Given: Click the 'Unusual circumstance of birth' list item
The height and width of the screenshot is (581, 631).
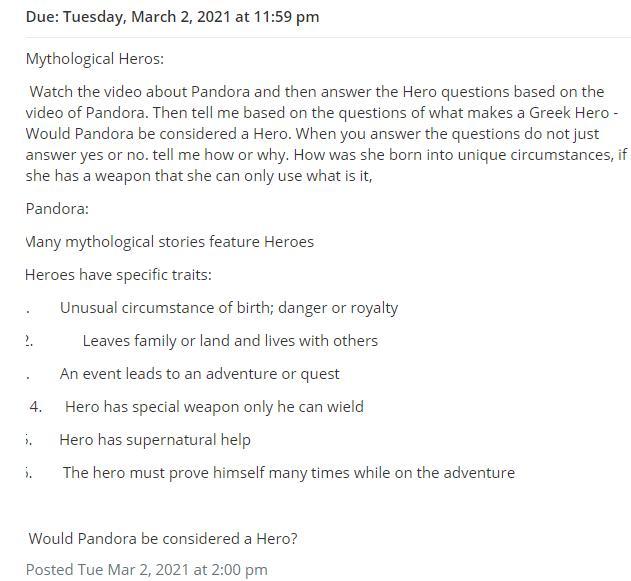Looking at the screenshot, I should 229,308.
